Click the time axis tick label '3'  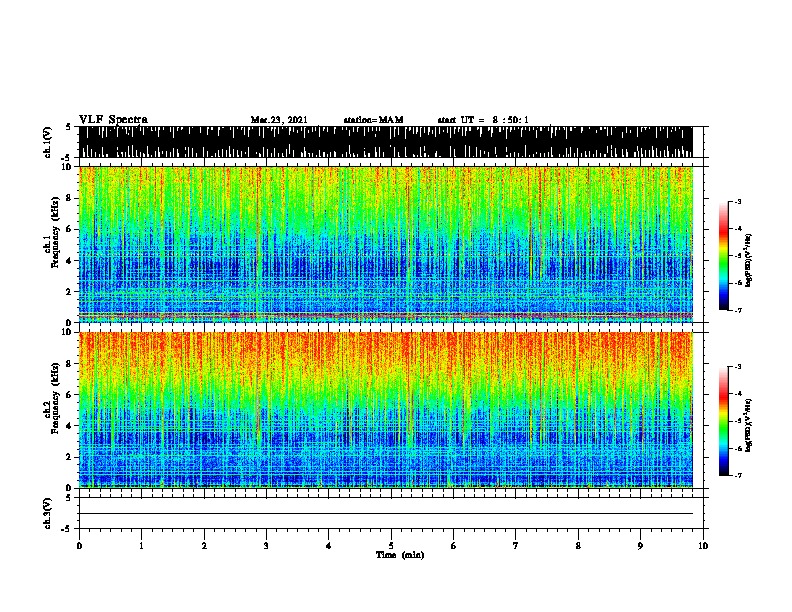(x=266, y=546)
